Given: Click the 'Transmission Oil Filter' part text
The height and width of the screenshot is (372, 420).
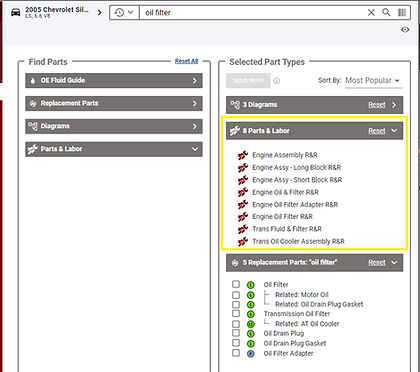Looking at the screenshot, I should coord(297,314).
